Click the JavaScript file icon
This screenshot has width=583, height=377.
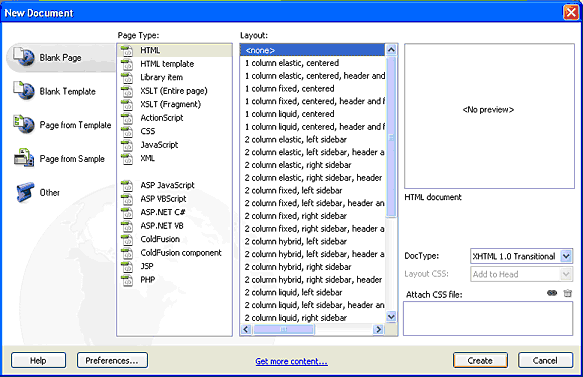127,145
